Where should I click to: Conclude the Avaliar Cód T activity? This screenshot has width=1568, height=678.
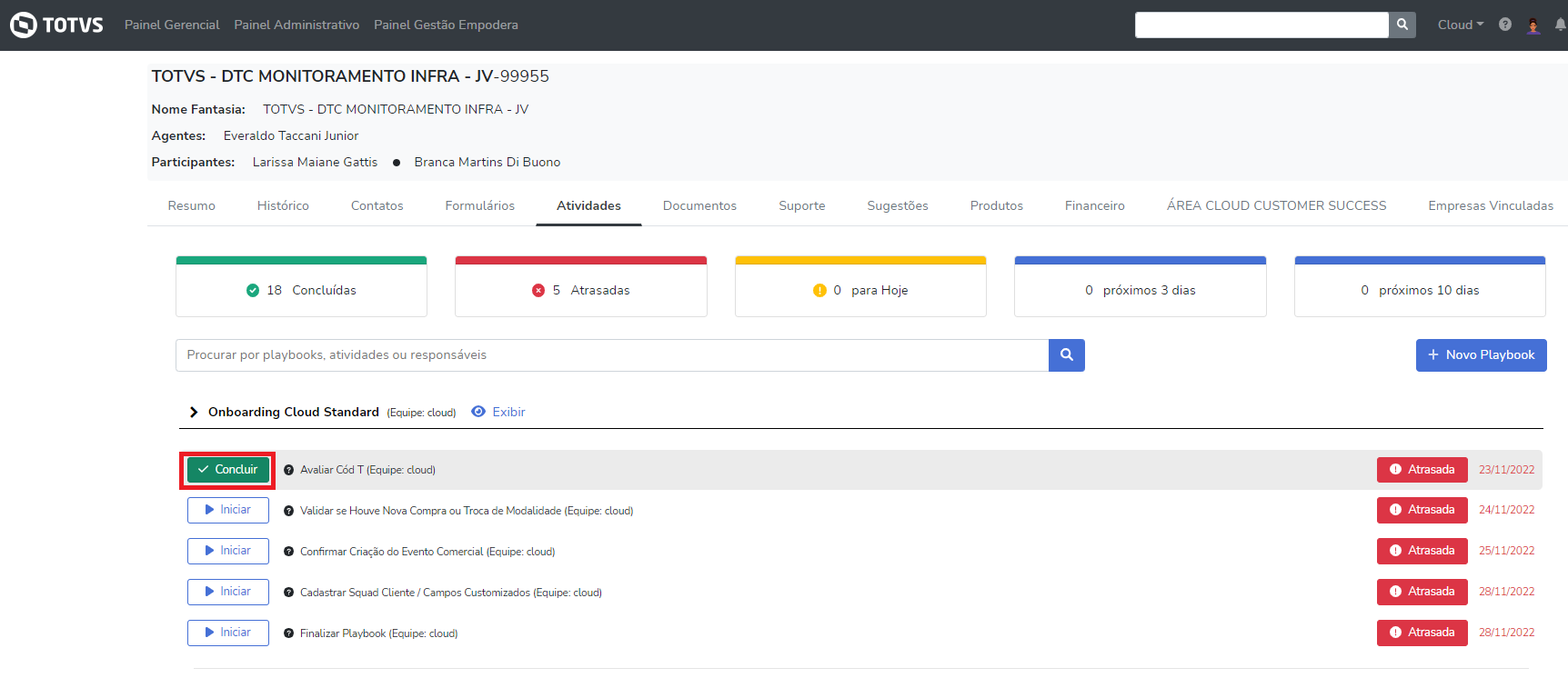tap(228, 470)
